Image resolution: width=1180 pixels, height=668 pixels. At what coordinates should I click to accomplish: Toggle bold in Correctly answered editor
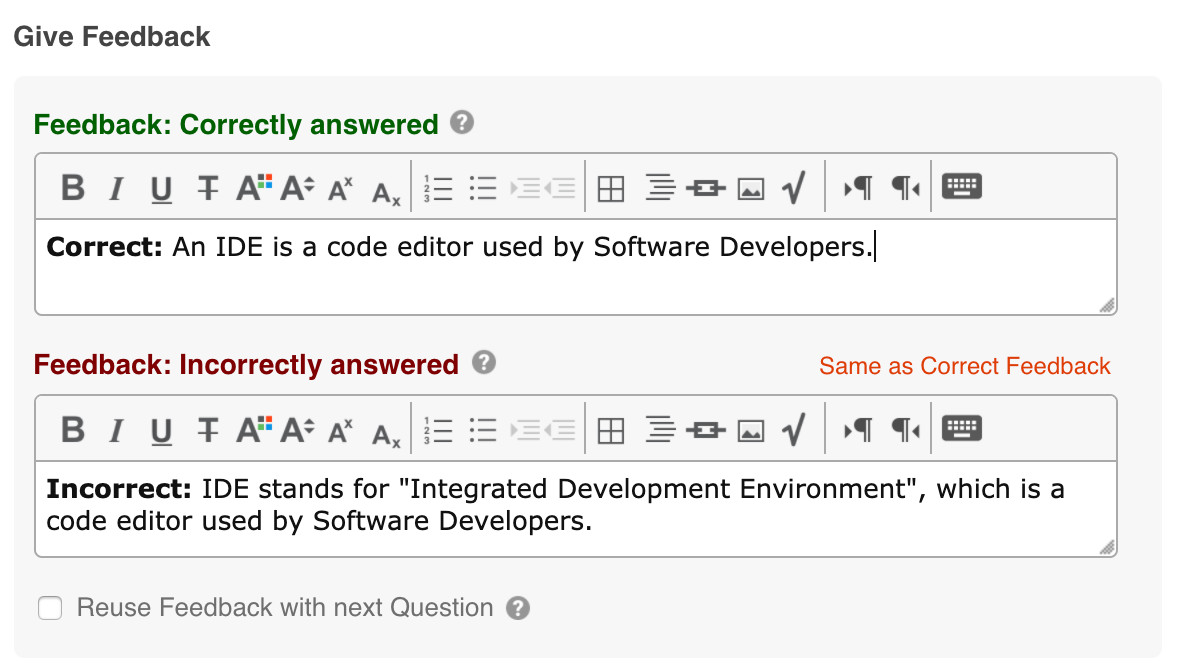click(73, 187)
